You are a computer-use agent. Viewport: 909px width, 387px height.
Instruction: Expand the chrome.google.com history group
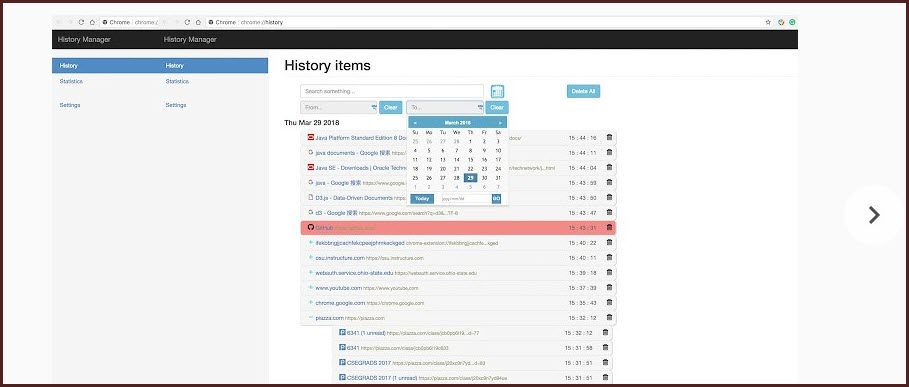coord(311,302)
